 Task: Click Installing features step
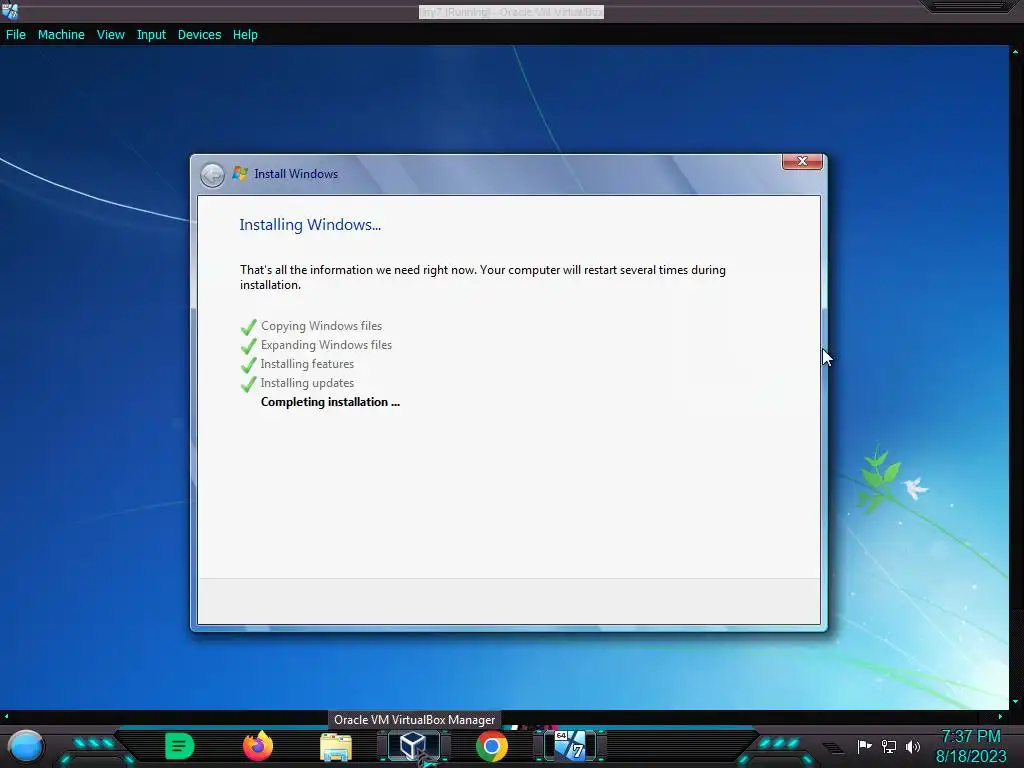[x=307, y=364]
